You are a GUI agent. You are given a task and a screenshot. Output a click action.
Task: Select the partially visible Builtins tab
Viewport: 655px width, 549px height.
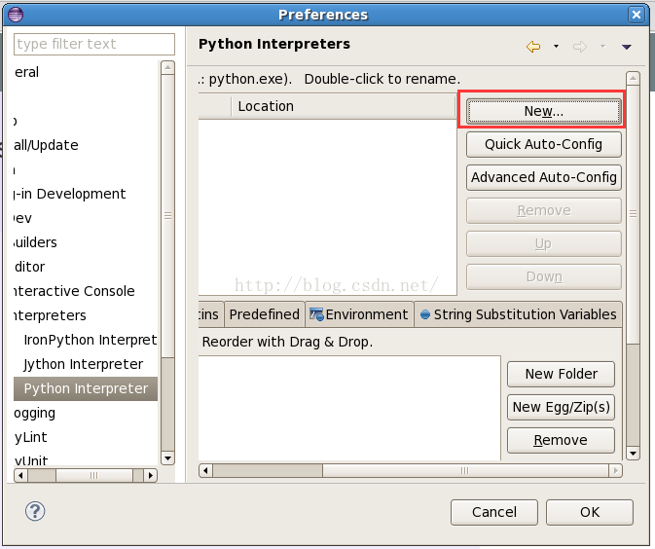pyautogui.click(x=211, y=314)
